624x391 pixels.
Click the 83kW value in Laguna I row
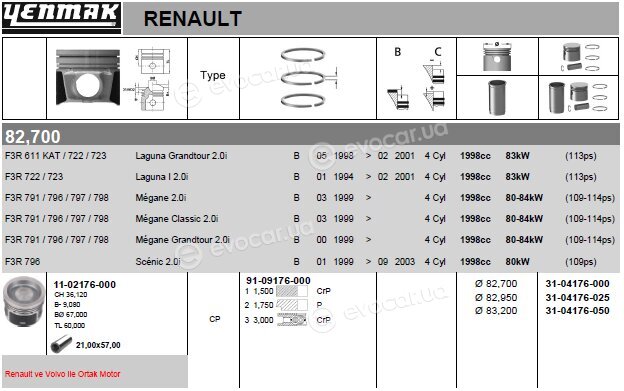[x=517, y=177]
